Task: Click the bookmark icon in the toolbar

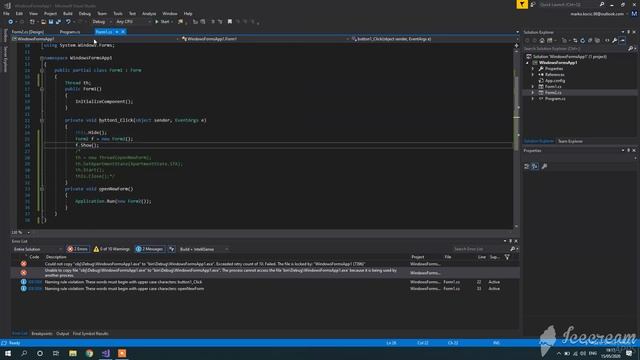Action: click(x=230, y=22)
